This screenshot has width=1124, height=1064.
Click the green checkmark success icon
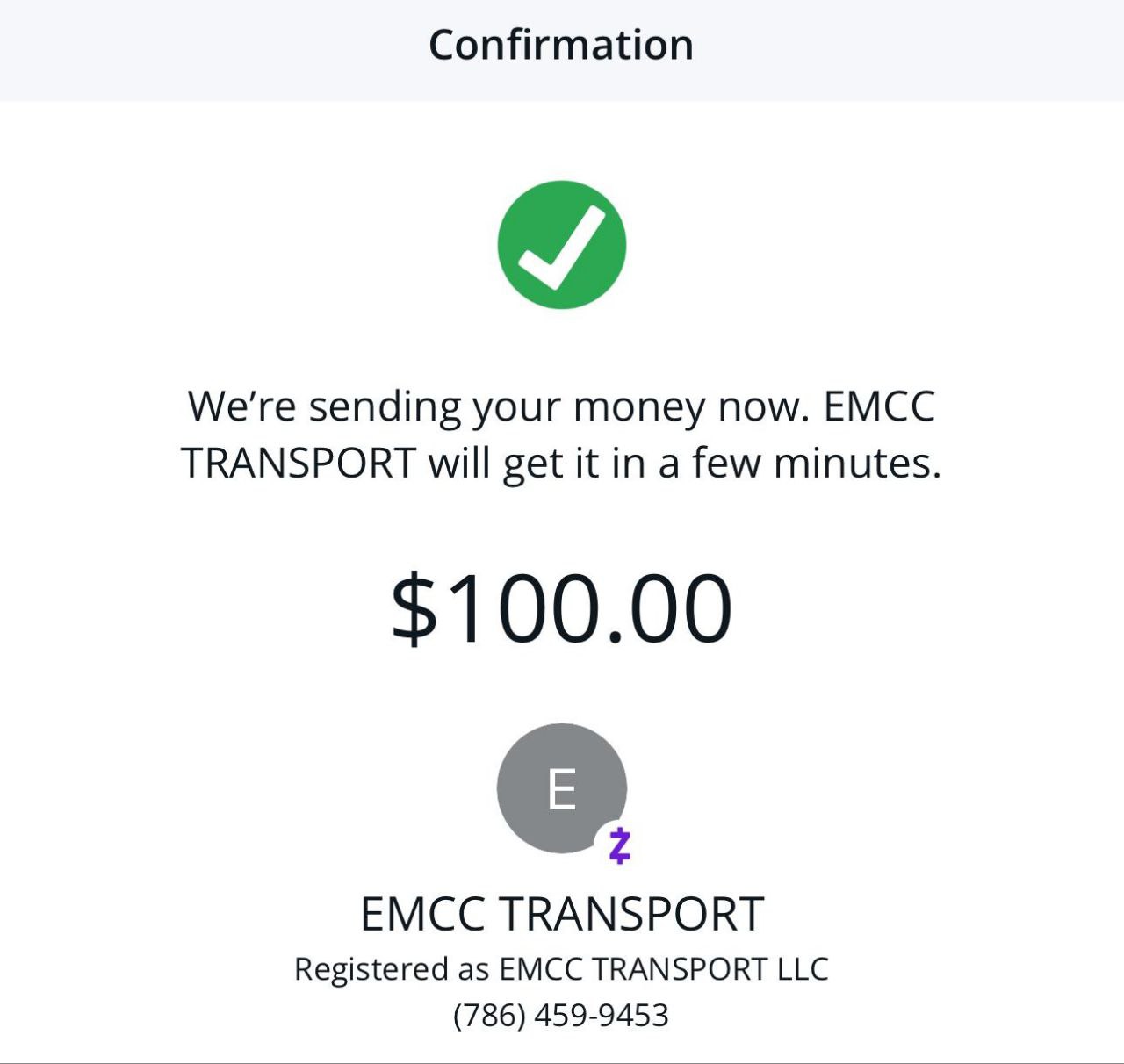point(562,245)
